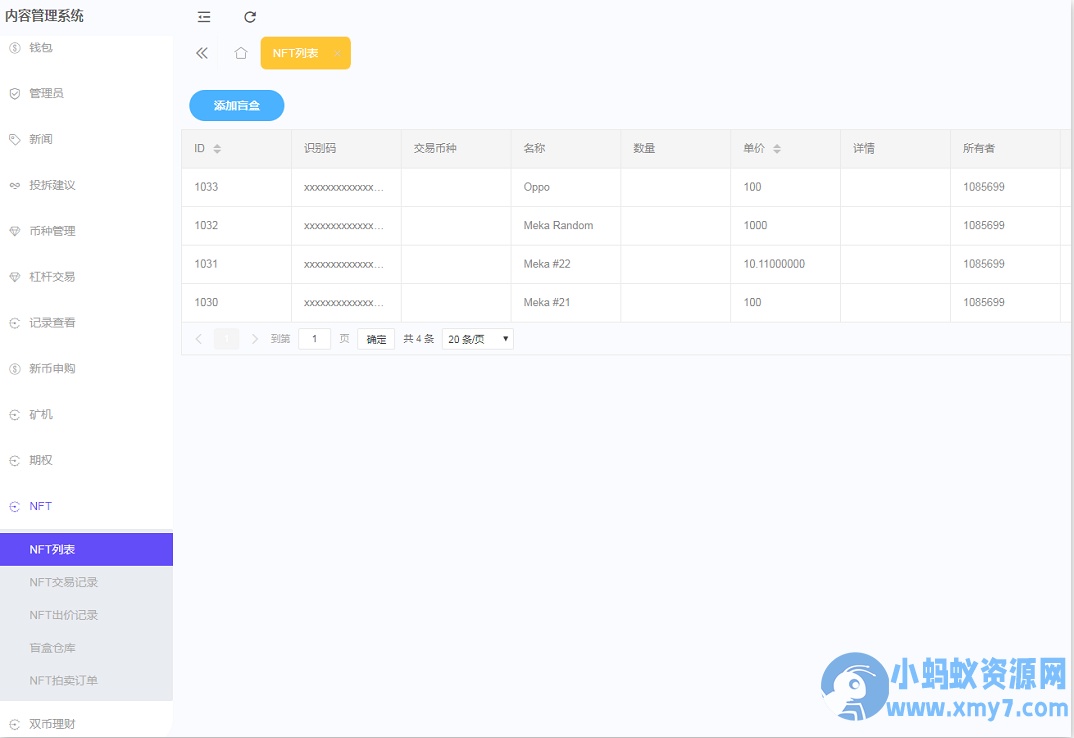The width and height of the screenshot is (1074, 738).
Task: Click the refresh page icon
Action: click(x=250, y=17)
